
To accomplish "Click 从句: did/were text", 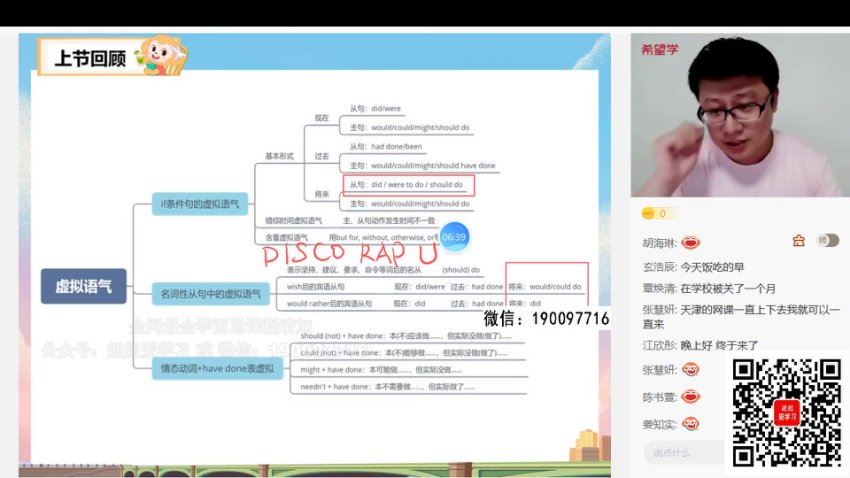I will coord(375,108).
